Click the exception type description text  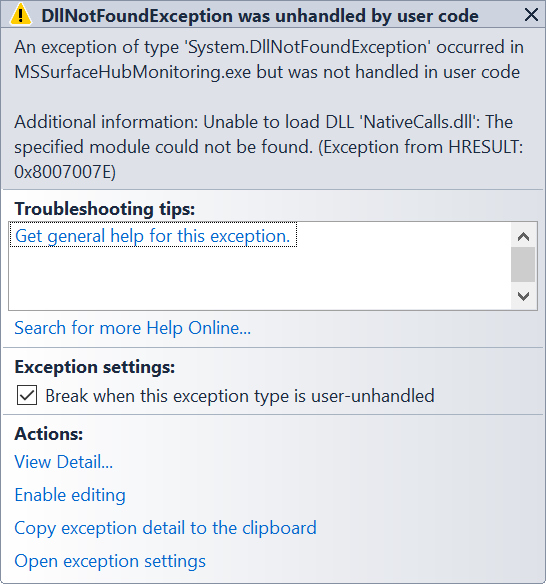pos(269,60)
